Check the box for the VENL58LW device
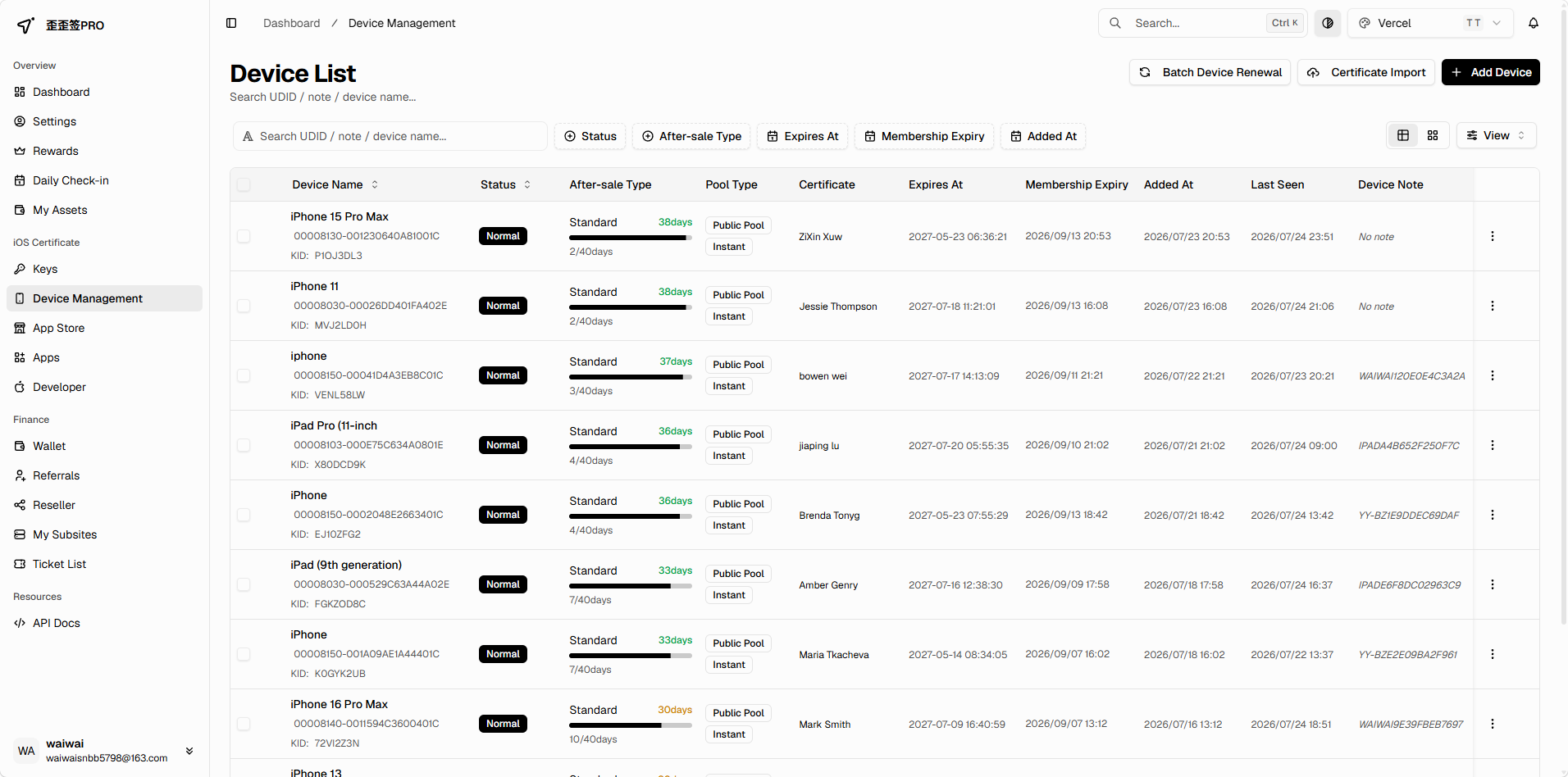The height and width of the screenshot is (777, 1568). (244, 375)
